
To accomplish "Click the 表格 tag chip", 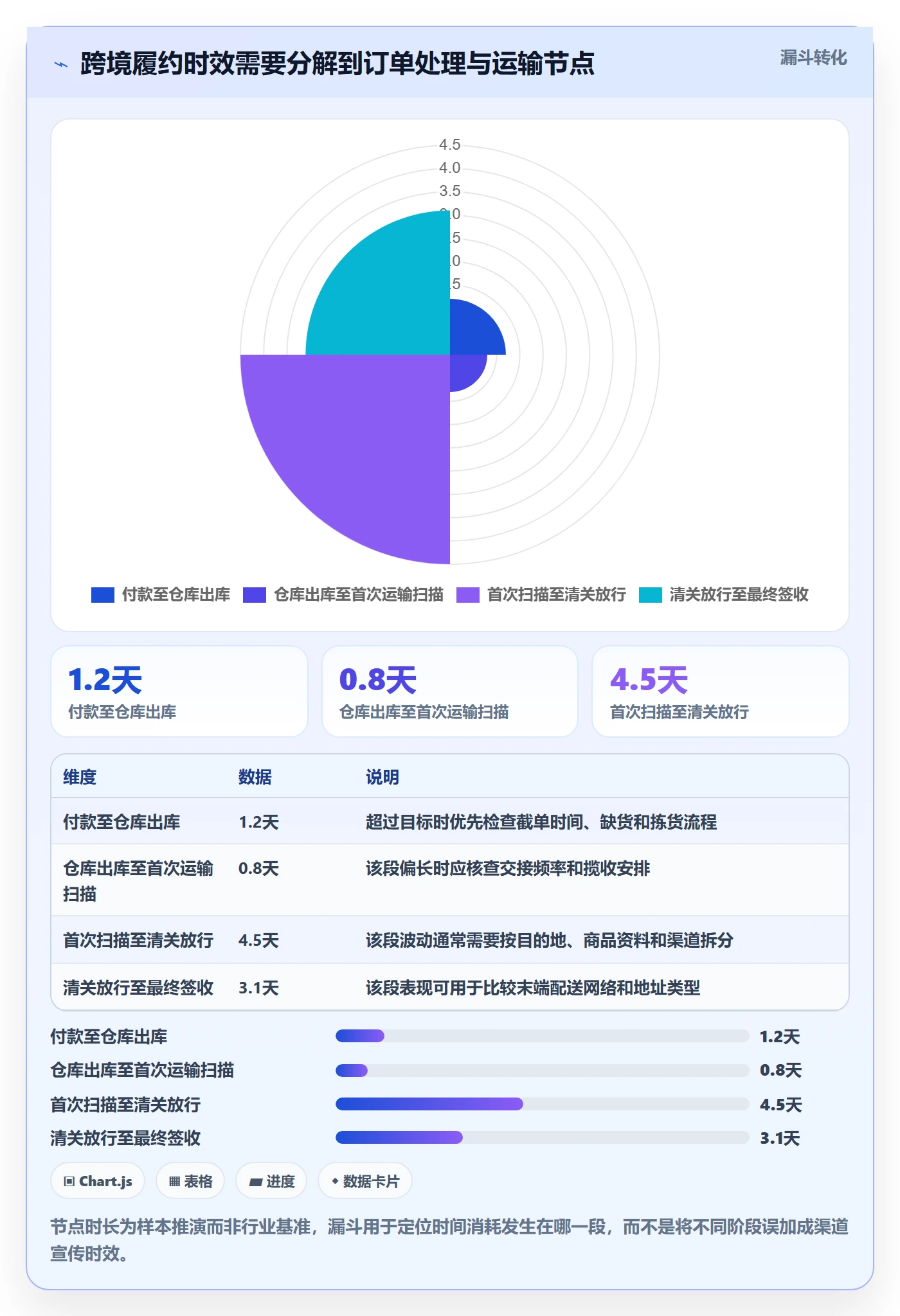I will [190, 1181].
